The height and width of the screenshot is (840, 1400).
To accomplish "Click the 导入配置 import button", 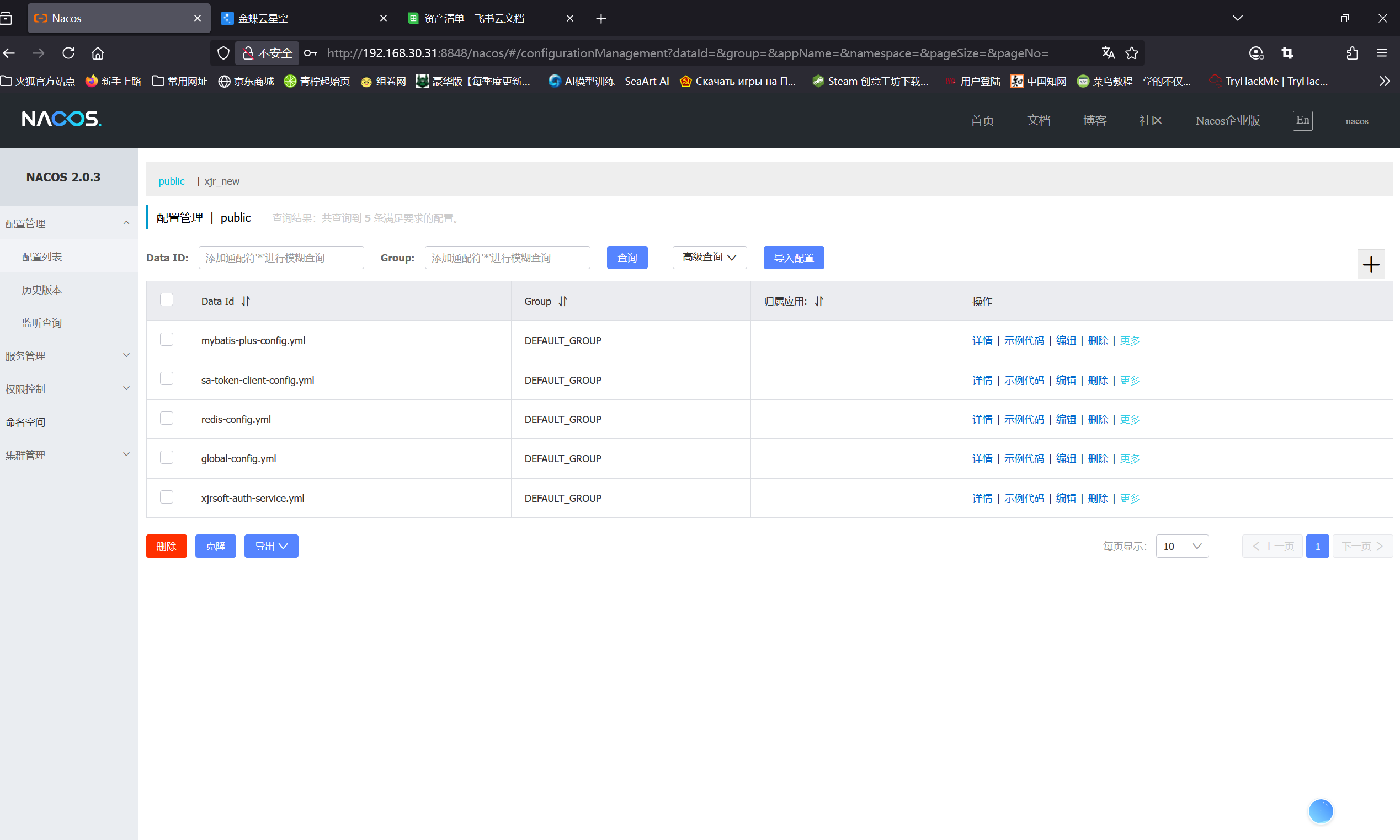I will pos(794,258).
